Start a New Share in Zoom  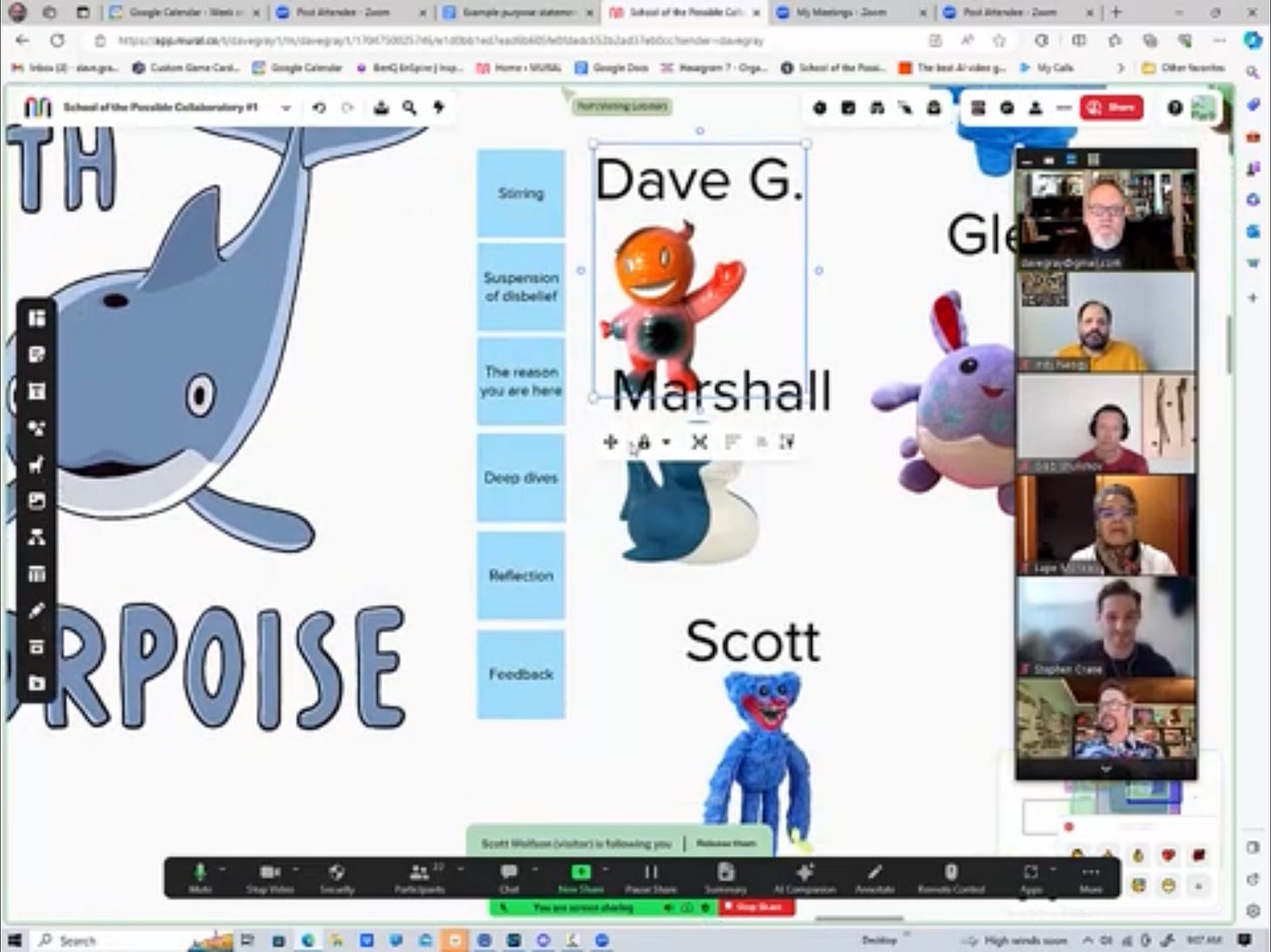(x=581, y=878)
